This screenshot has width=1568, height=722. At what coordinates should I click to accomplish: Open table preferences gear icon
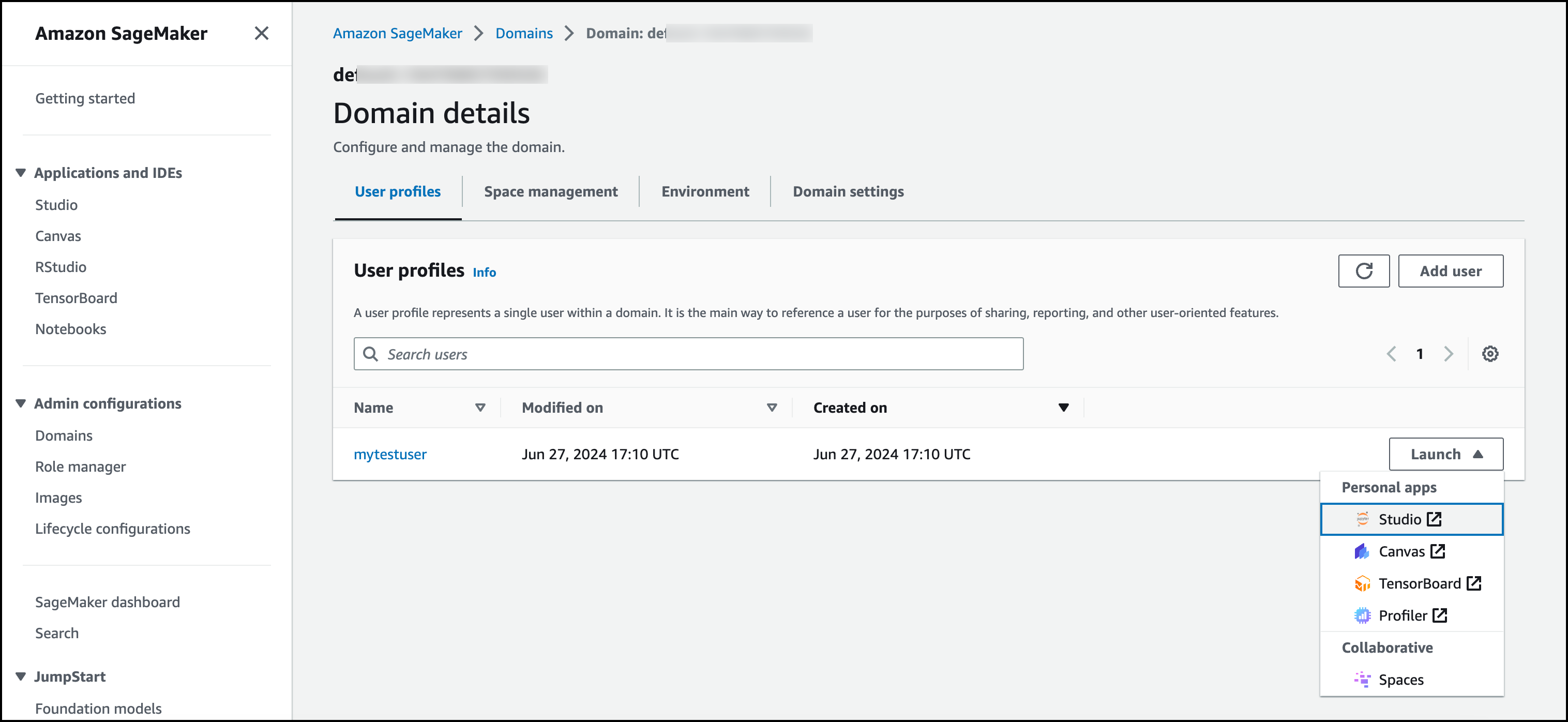click(x=1489, y=354)
